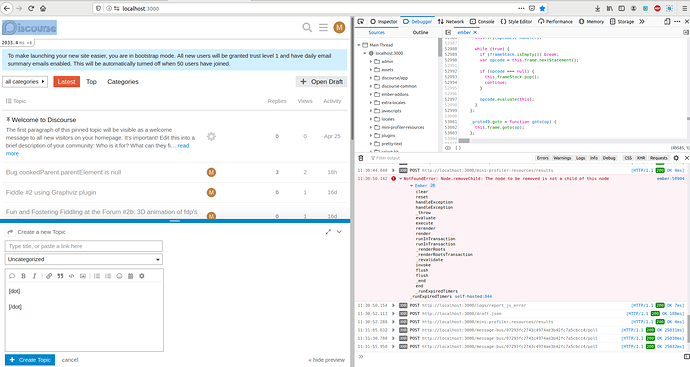Switch to the Inspector devtools tab
Screen dimensions: 690x367
[384, 21]
